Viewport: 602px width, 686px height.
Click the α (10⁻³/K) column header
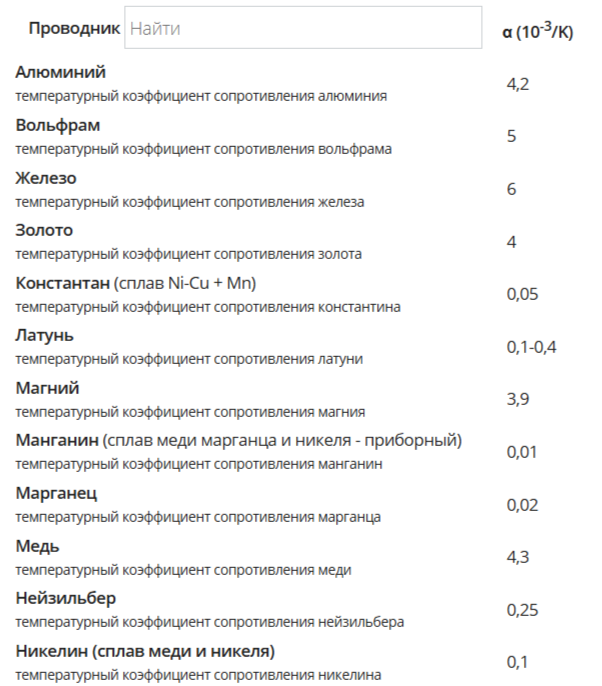(537, 31)
